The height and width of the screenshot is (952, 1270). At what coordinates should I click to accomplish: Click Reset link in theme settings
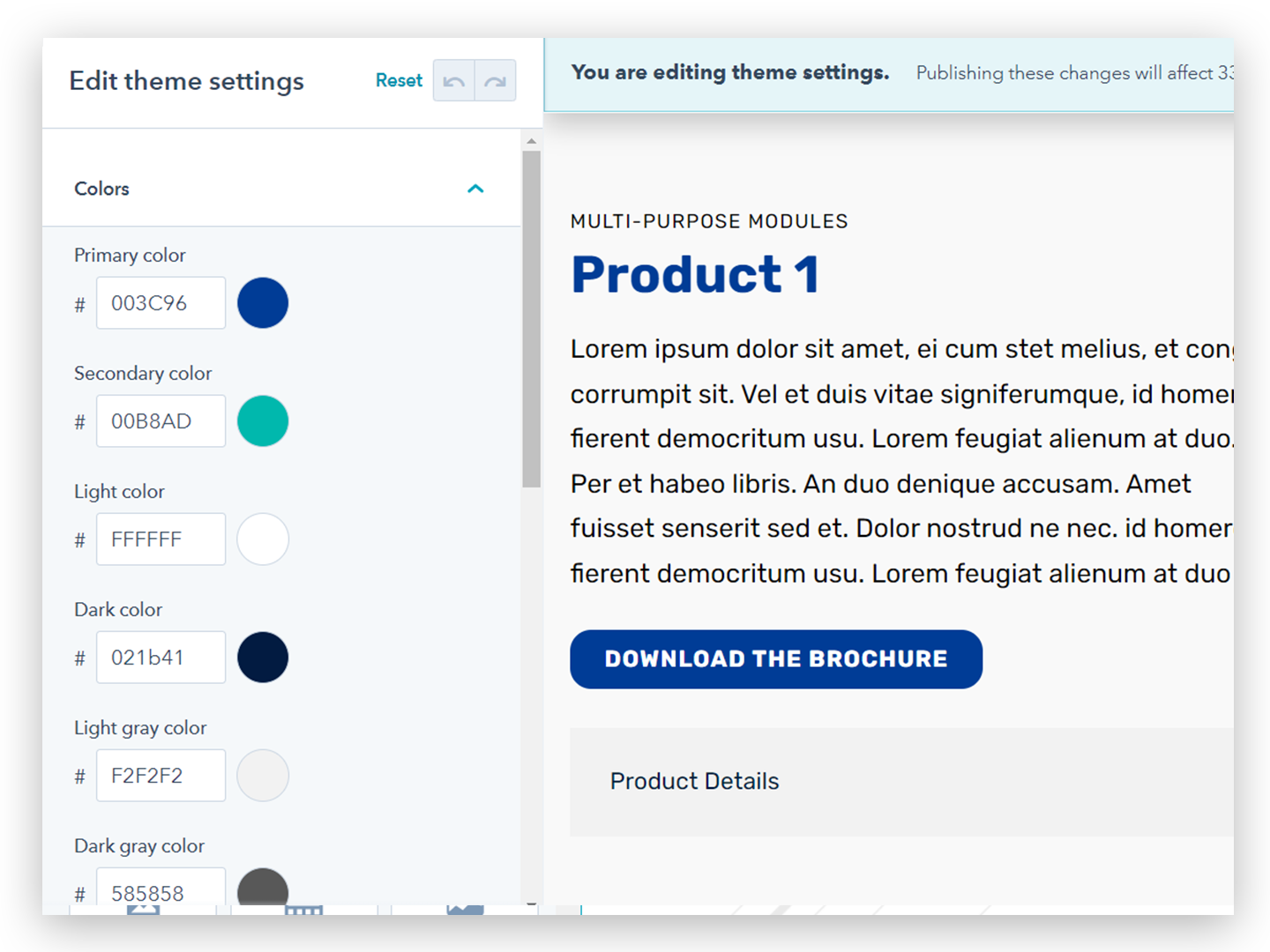pyautogui.click(x=399, y=80)
